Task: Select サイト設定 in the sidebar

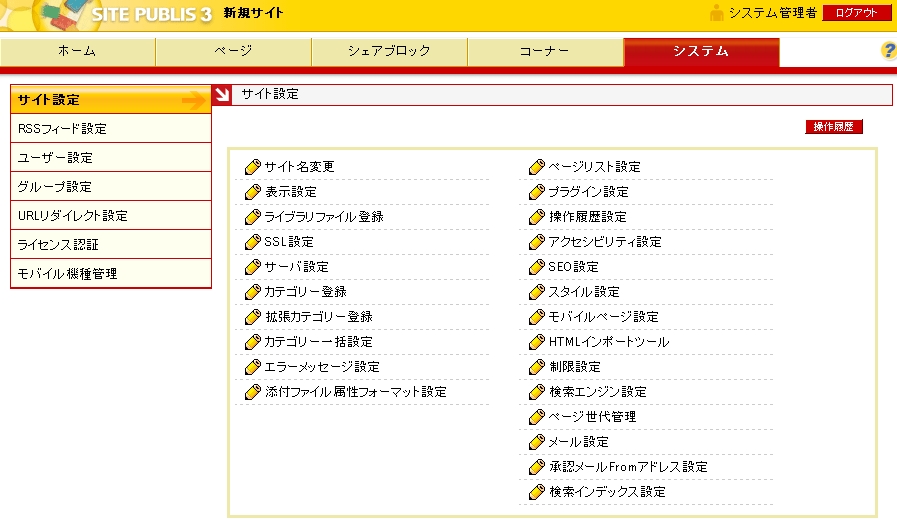Action: (x=111, y=100)
